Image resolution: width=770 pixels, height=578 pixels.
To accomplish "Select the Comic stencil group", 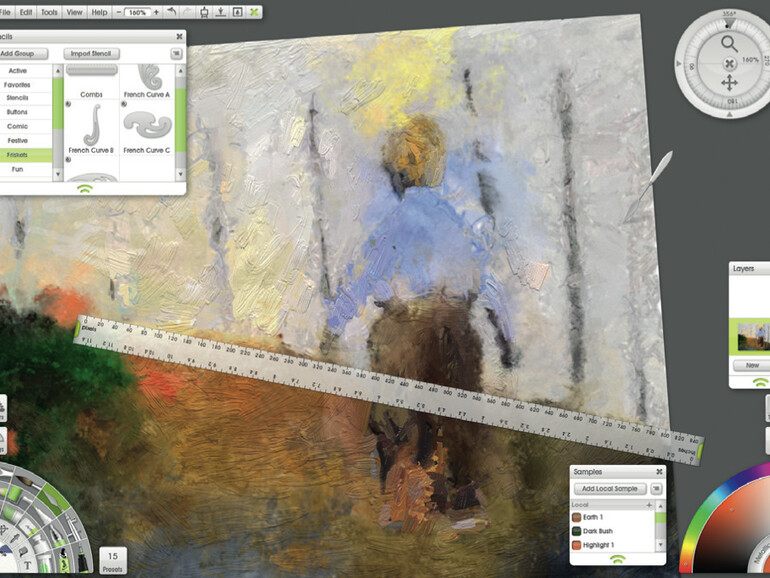I will coord(26,126).
